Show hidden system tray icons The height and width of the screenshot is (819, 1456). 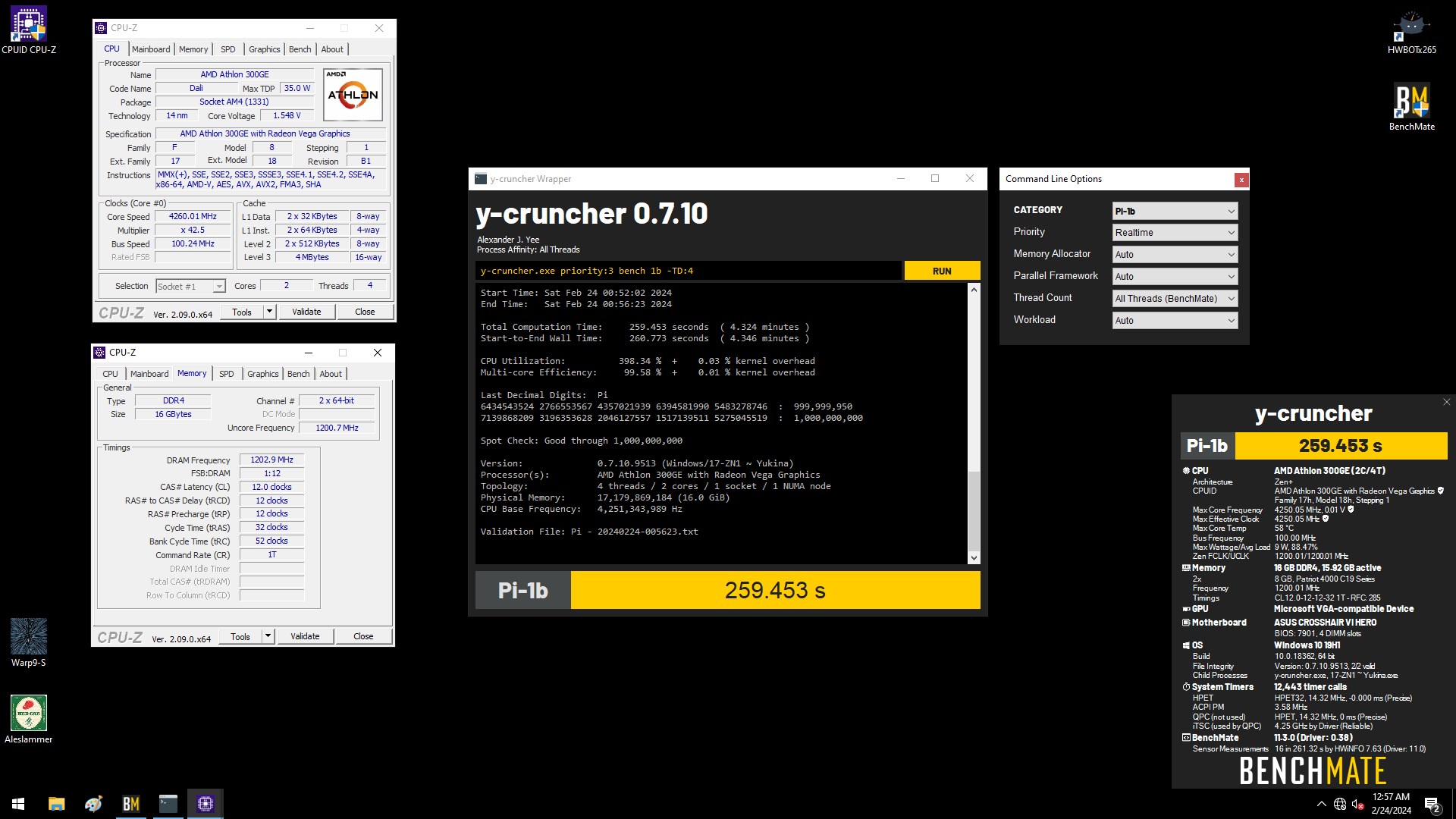tap(1322, 804)
